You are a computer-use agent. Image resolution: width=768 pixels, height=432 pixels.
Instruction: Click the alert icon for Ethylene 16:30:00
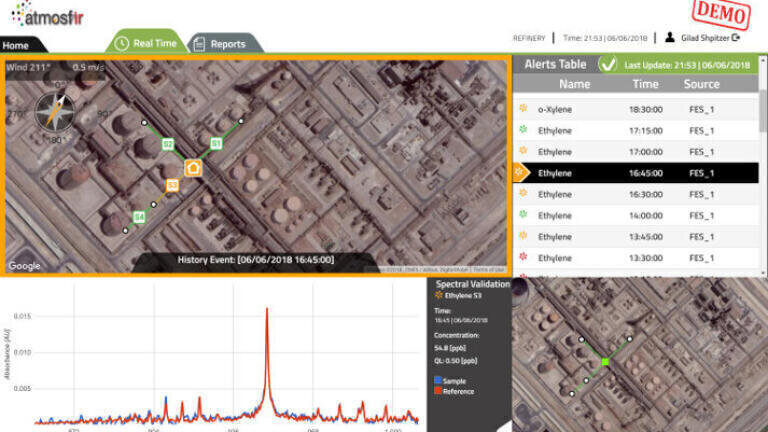pyautogui.click(x=523, y=193)
